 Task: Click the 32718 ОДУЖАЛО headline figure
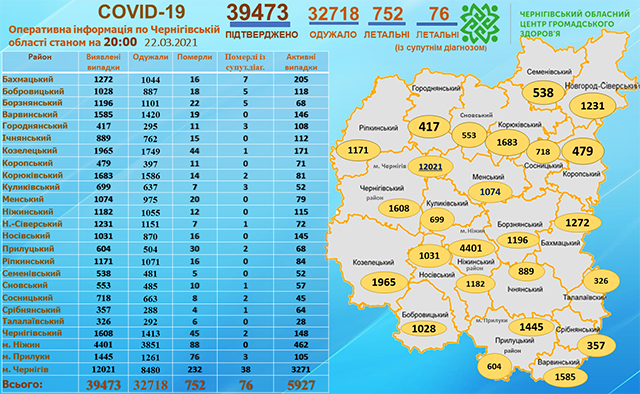333,15
